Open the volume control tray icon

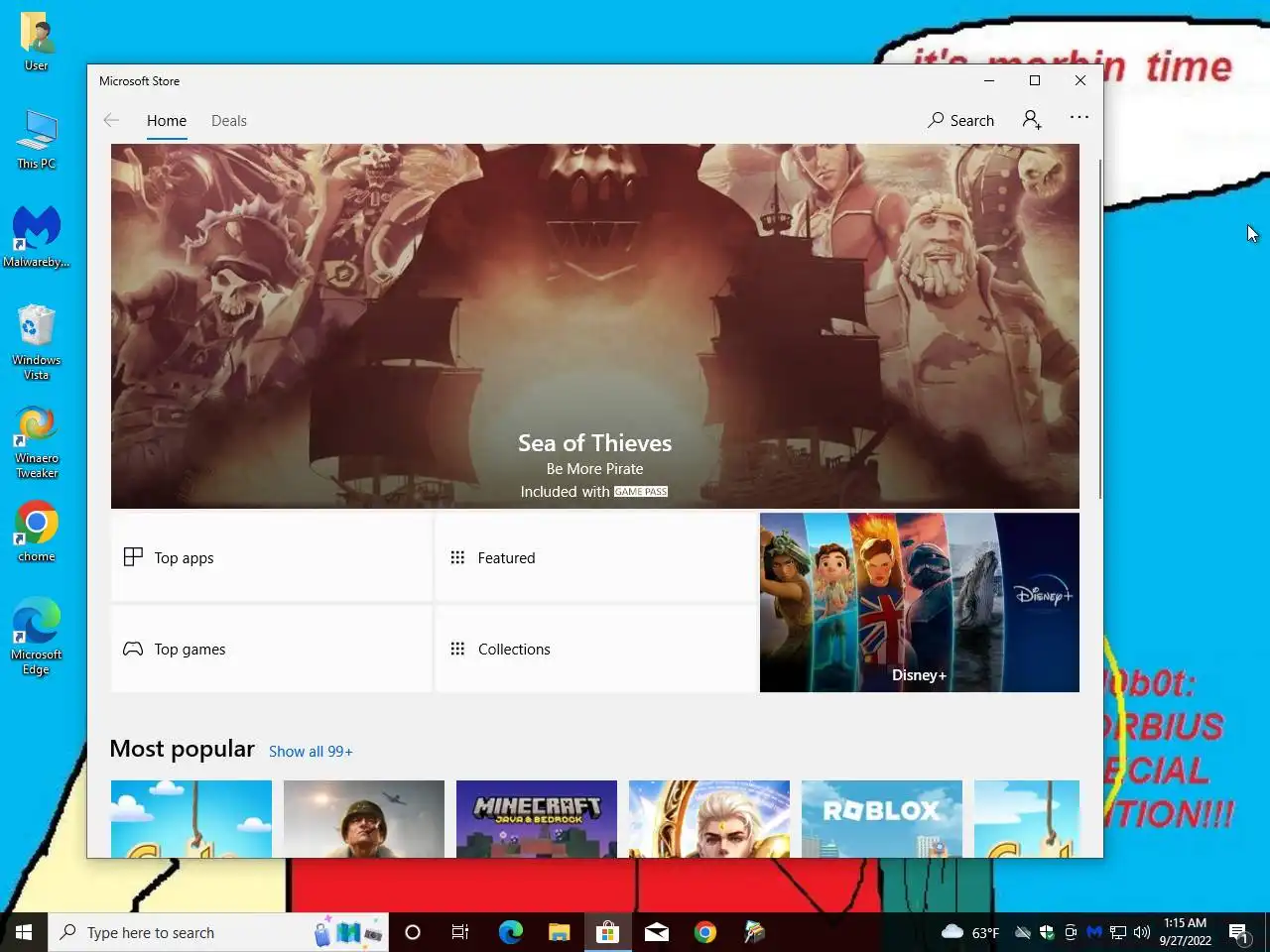coord(1142,932)
